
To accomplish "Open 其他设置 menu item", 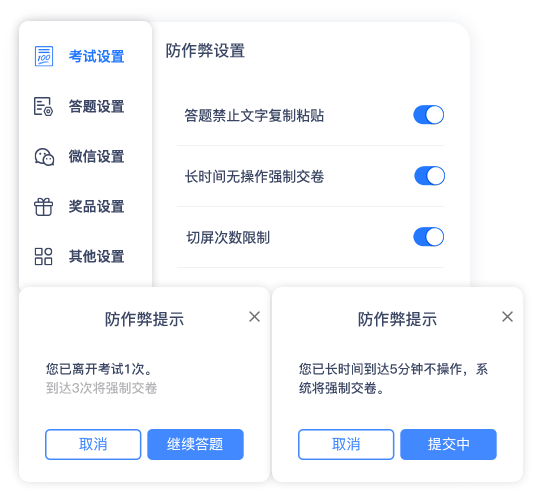I will point(96,256).
